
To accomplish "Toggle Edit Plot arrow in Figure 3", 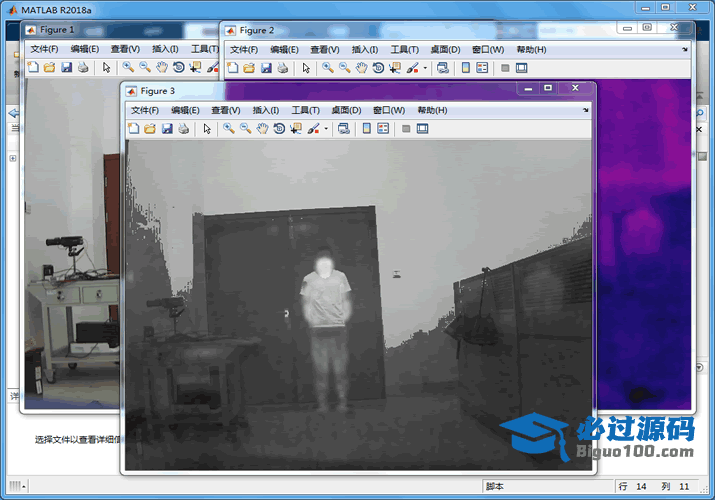I will [207, 128].
